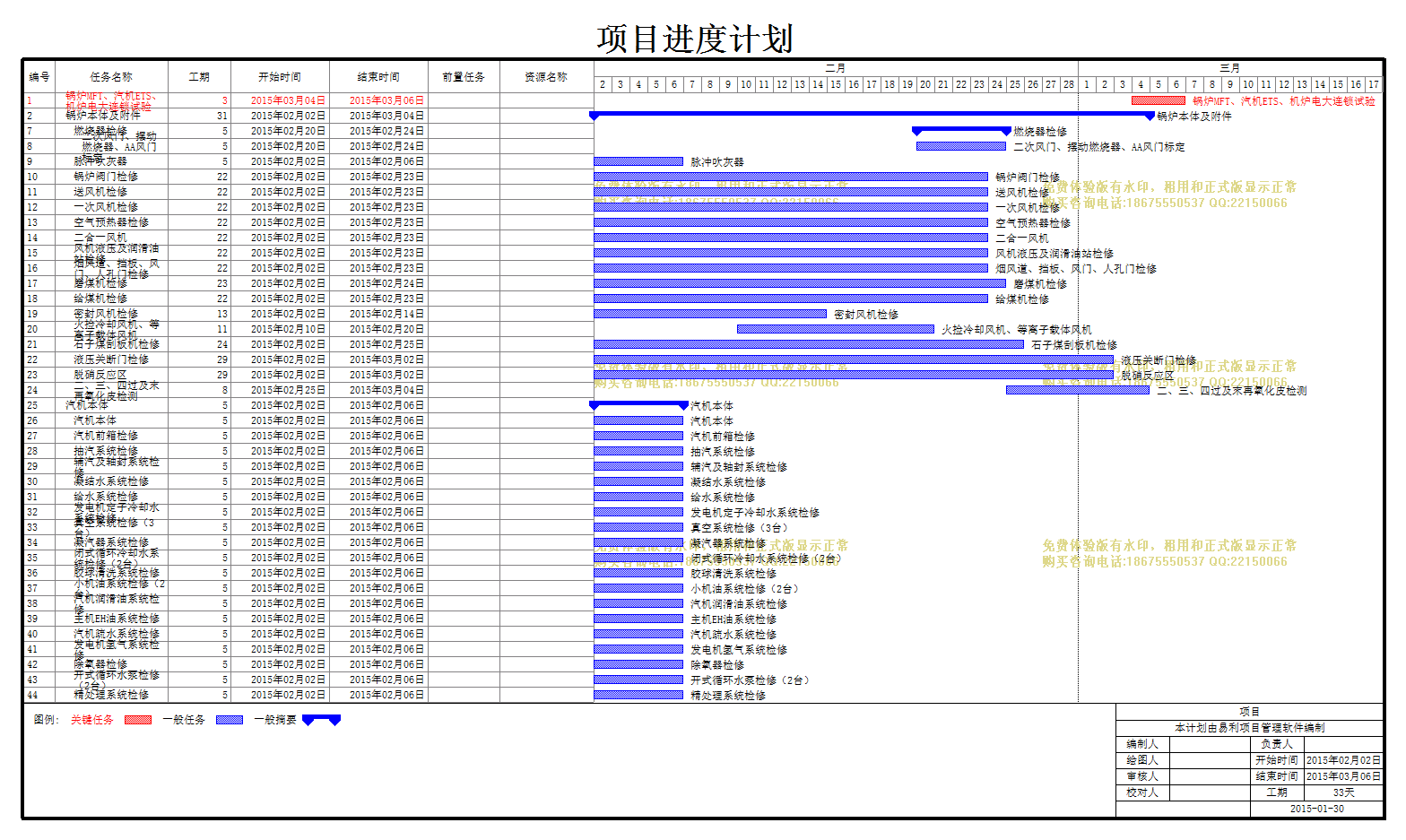The height and width of the screenshot is (840, 1406).
Task: Click the blue Gantt bar for 精处理系统检修
Action: 638,695
